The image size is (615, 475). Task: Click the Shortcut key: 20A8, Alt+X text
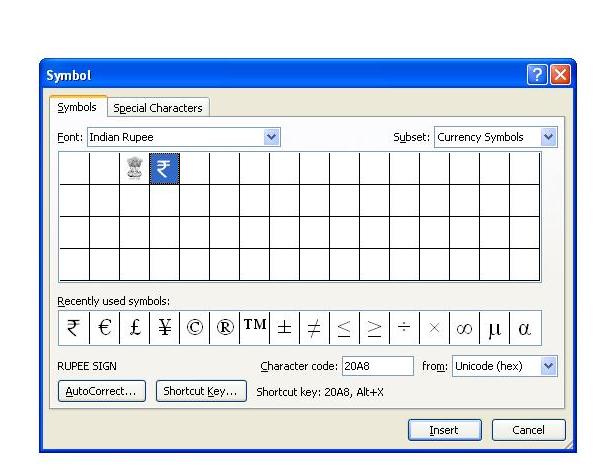pos(320,392)
